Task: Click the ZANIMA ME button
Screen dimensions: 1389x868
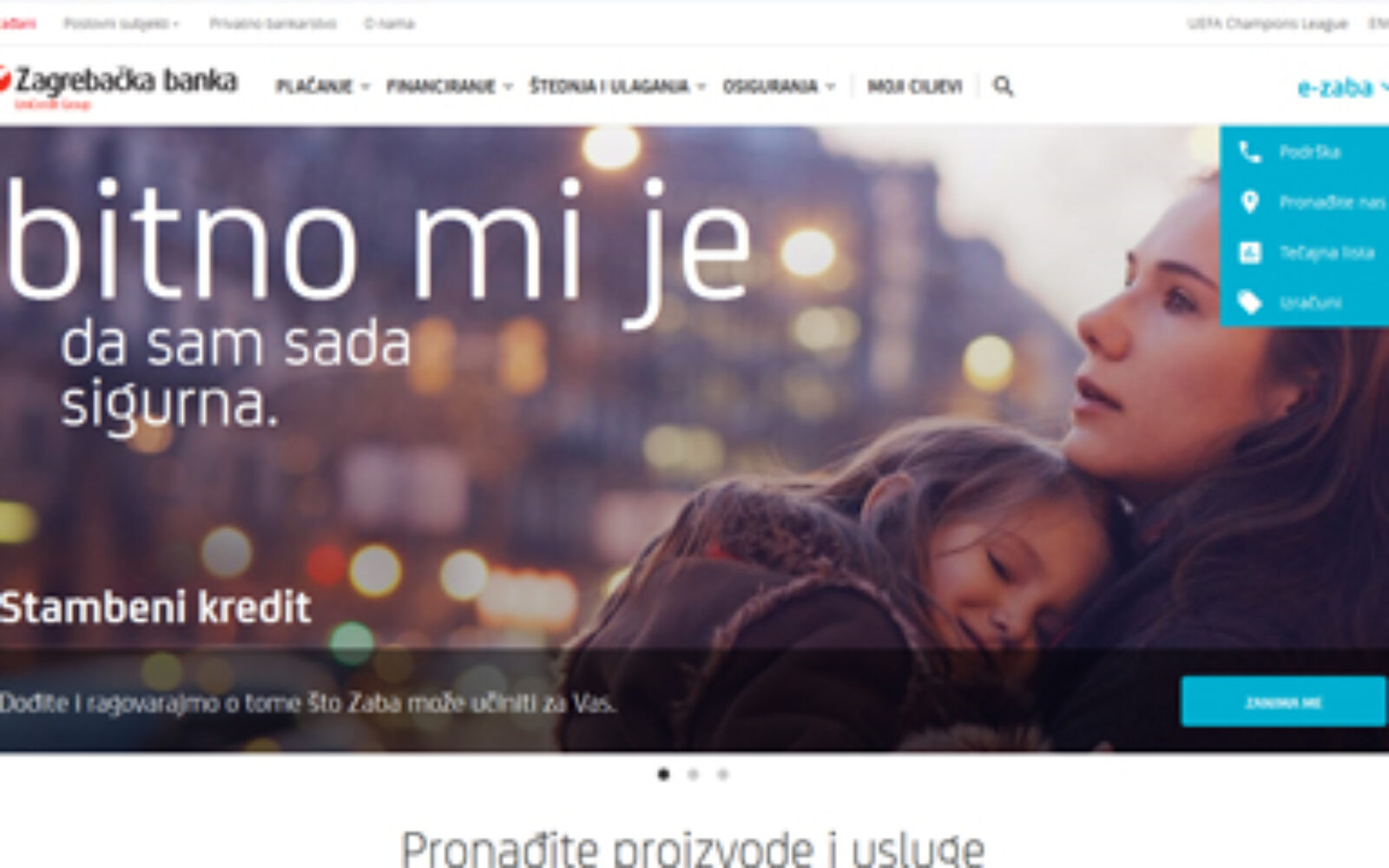Action: point(1283,701)
